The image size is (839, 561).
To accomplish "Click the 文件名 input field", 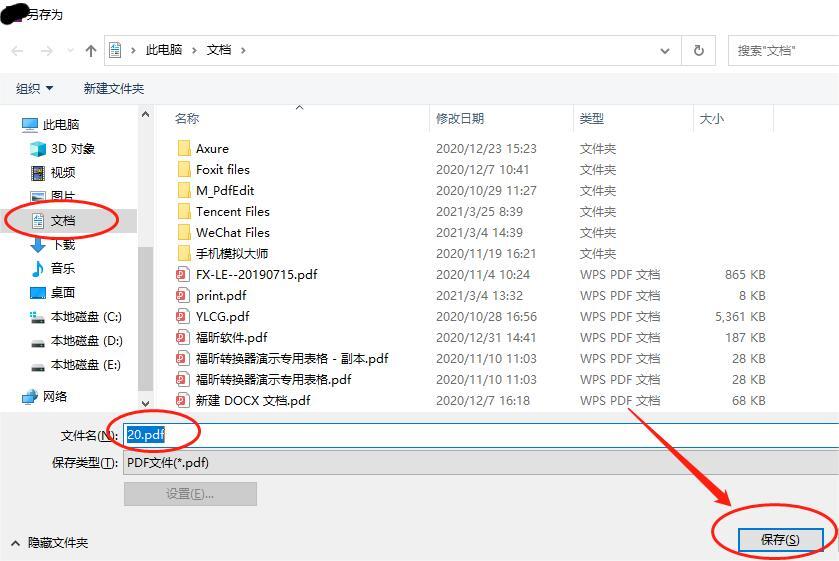I will 481,435.
